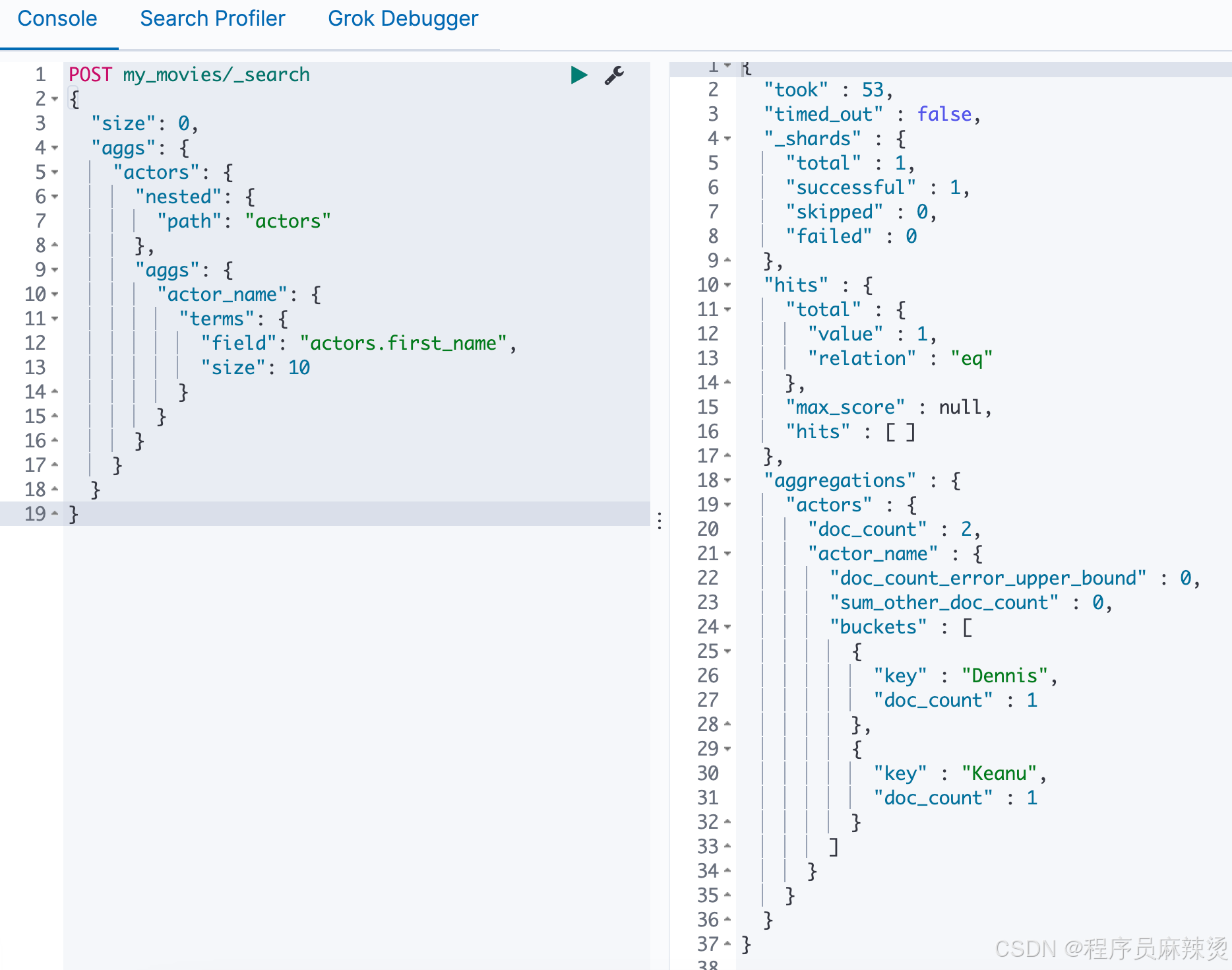Click "sum_other_doc_count" line
Image resolution: width=1232 pixels, height=970 pixels.
tap(971, 602)
